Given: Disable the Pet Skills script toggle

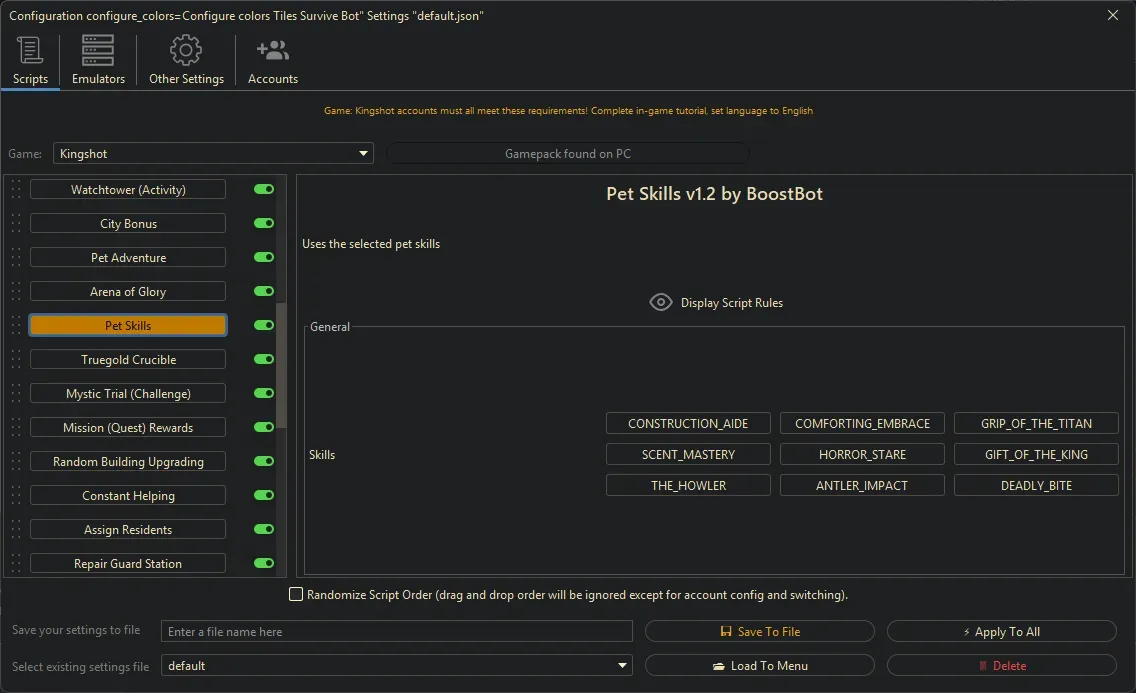Looking at the screenshot, I should pyautogui.click(x=264, y=326).
